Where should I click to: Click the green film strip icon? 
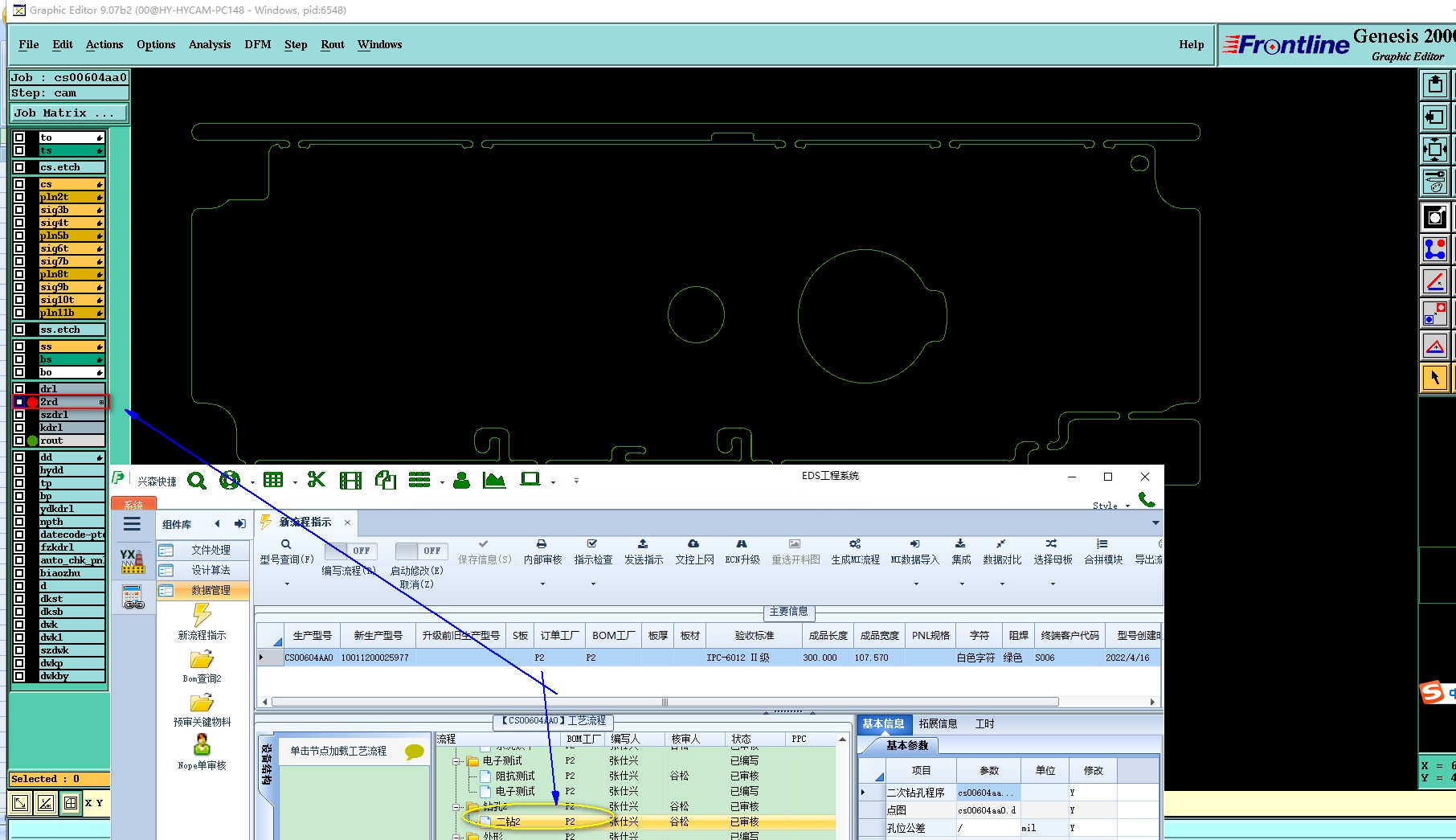click(x=350, y=481)
